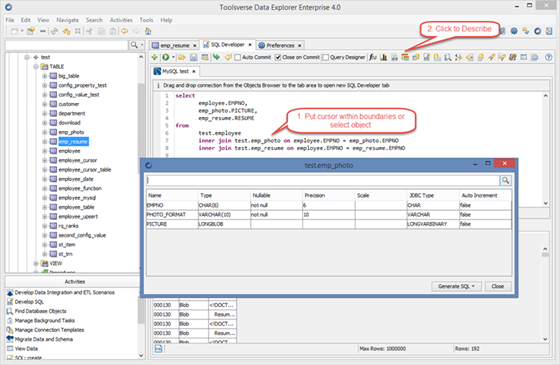Expand the VIEW folder node
560x365 pixels.
tap(36, 264)
